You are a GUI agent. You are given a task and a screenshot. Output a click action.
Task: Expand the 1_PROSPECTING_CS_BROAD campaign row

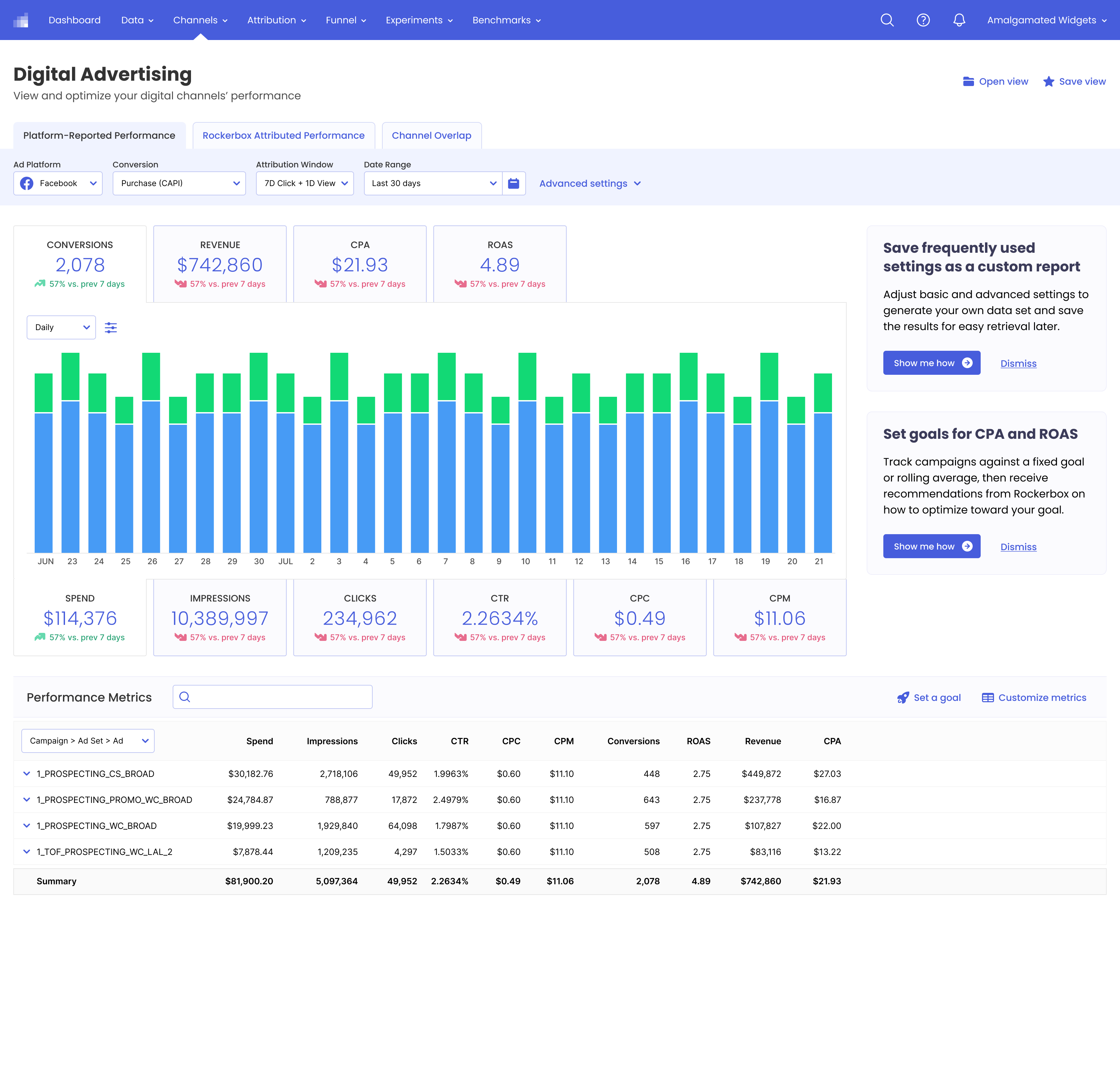pyautogui.click(x=27, y=774)
